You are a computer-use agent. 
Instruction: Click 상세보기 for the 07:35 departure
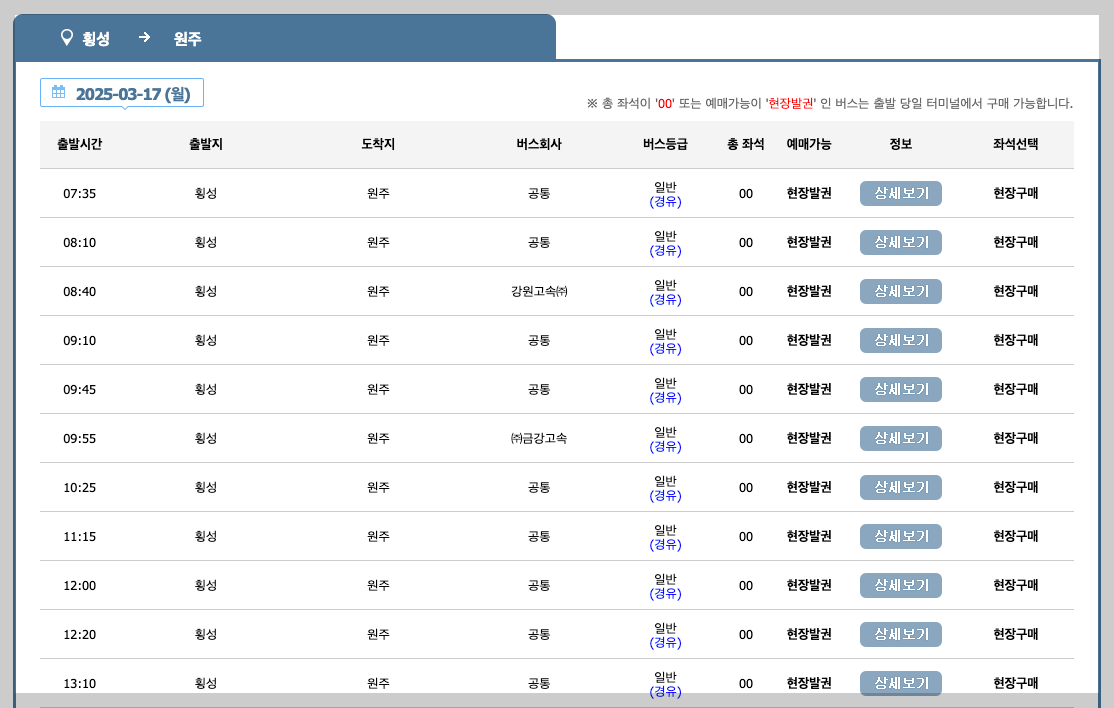tap(900, 193)
